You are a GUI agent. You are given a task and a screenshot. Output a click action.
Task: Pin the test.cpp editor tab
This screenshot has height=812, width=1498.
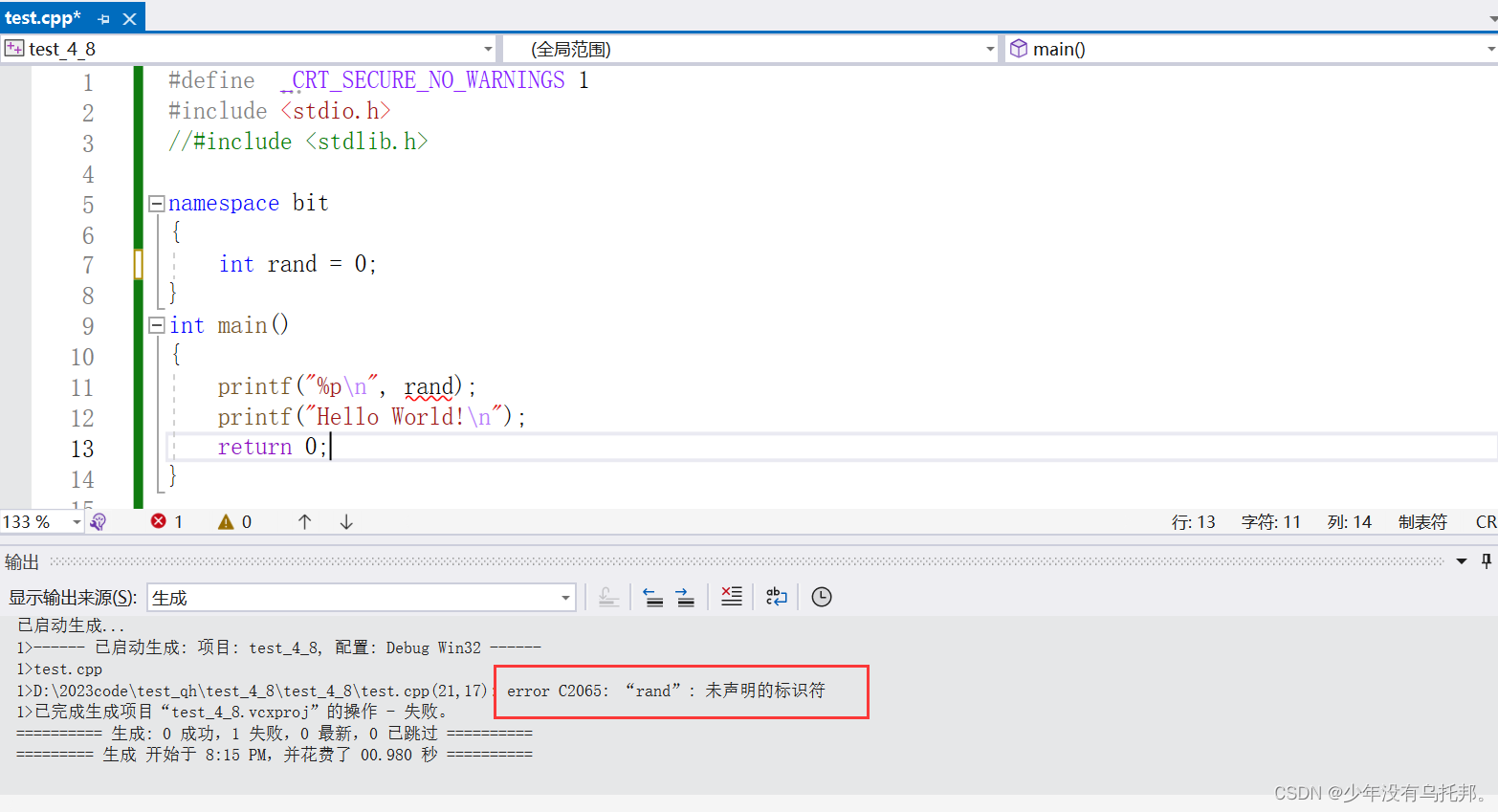coord(103,19)
